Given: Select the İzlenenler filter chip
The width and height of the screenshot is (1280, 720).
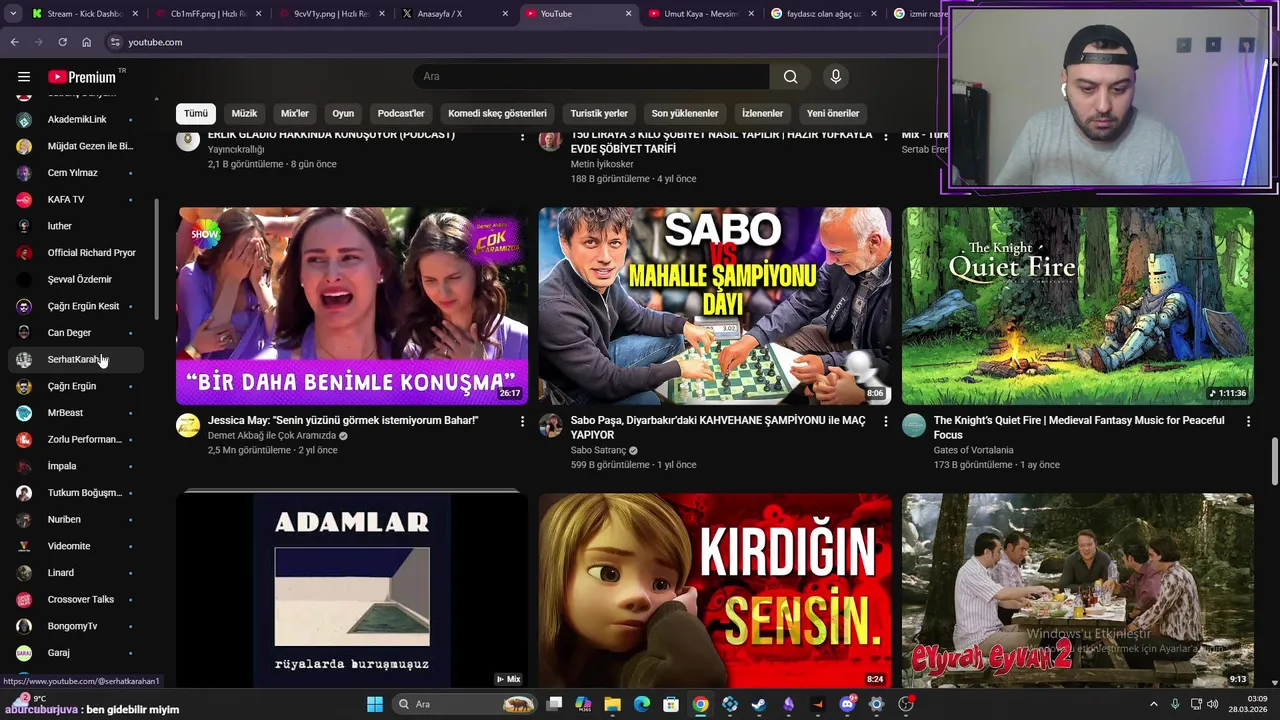Looking at the screenshot, I should [762, 113].
